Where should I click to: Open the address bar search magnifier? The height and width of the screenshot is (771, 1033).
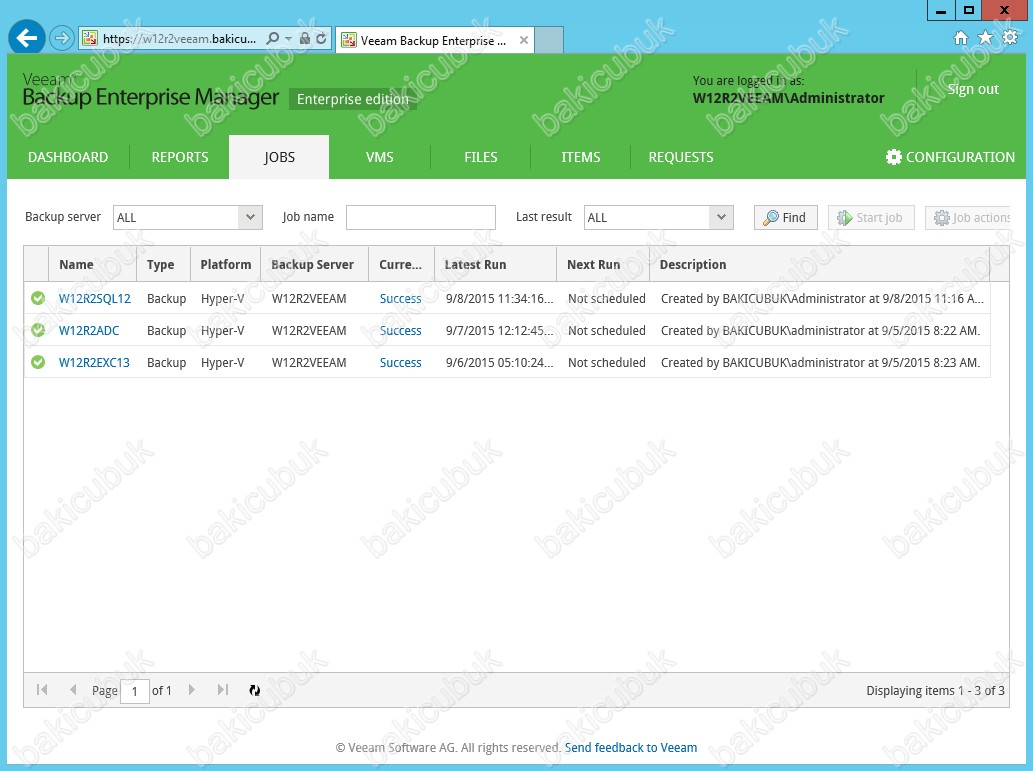273,39
